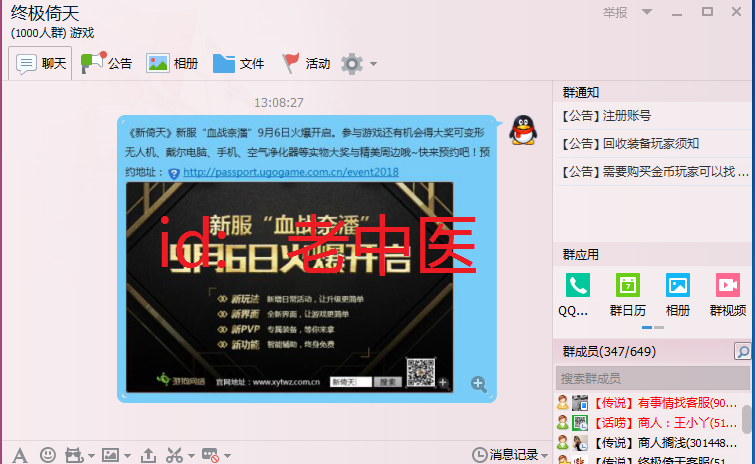755x464 pixels.
Task: Click the member list scrollbar
Action: tap(746, 420)
